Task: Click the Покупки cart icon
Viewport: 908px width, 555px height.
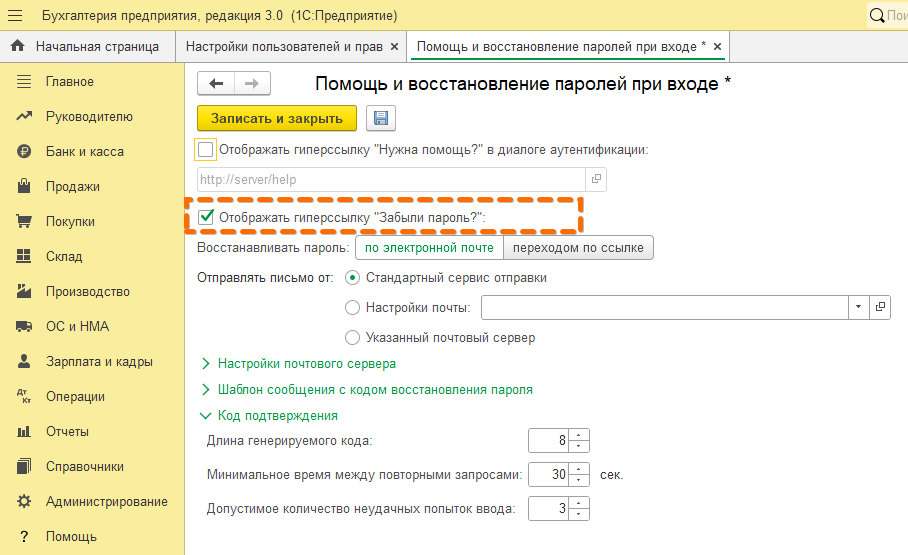Action: [x=24, y=221]
